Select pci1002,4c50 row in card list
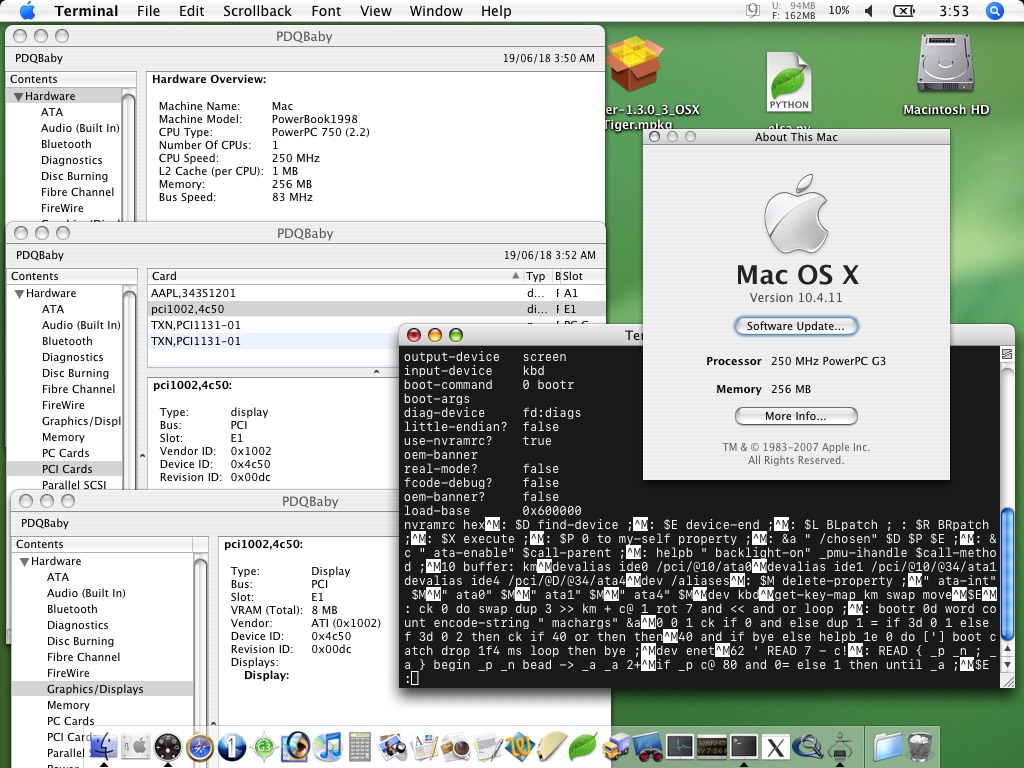The image size is (1024, 768). click(x=376, y=309)
